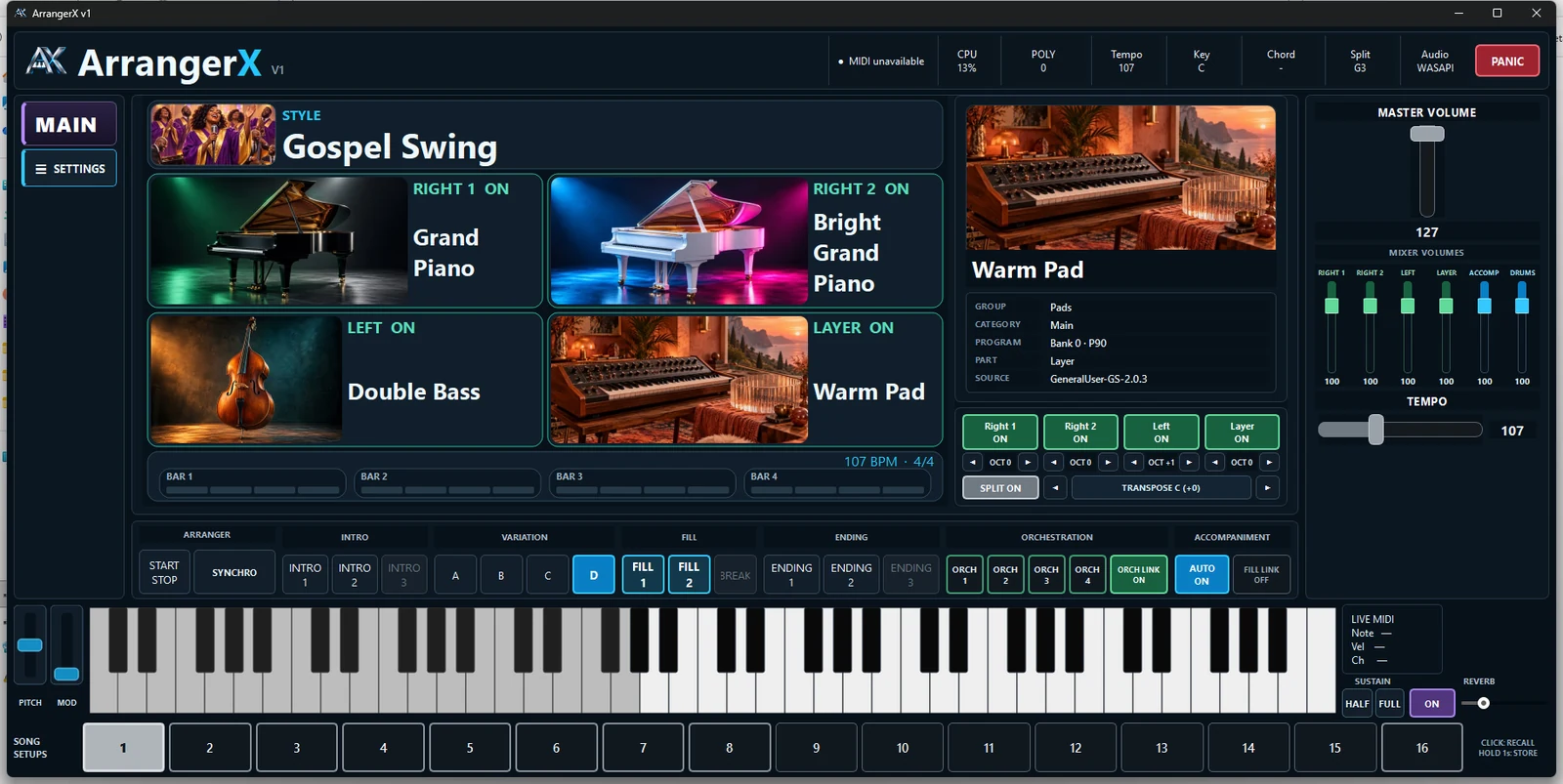Select INTRO 1

click(305, 574)
